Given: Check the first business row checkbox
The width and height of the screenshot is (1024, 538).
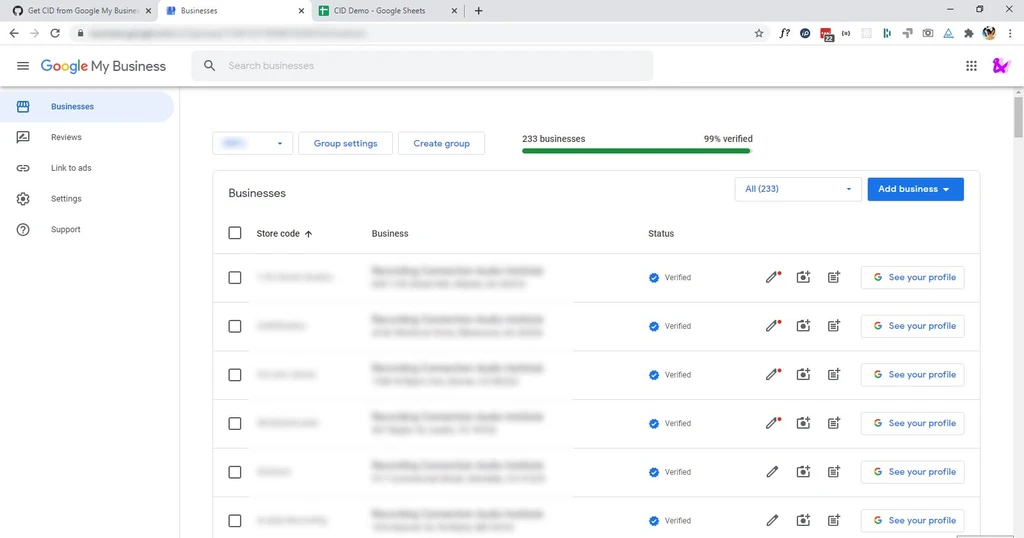Looking at the screenshot, I should 234,277.
